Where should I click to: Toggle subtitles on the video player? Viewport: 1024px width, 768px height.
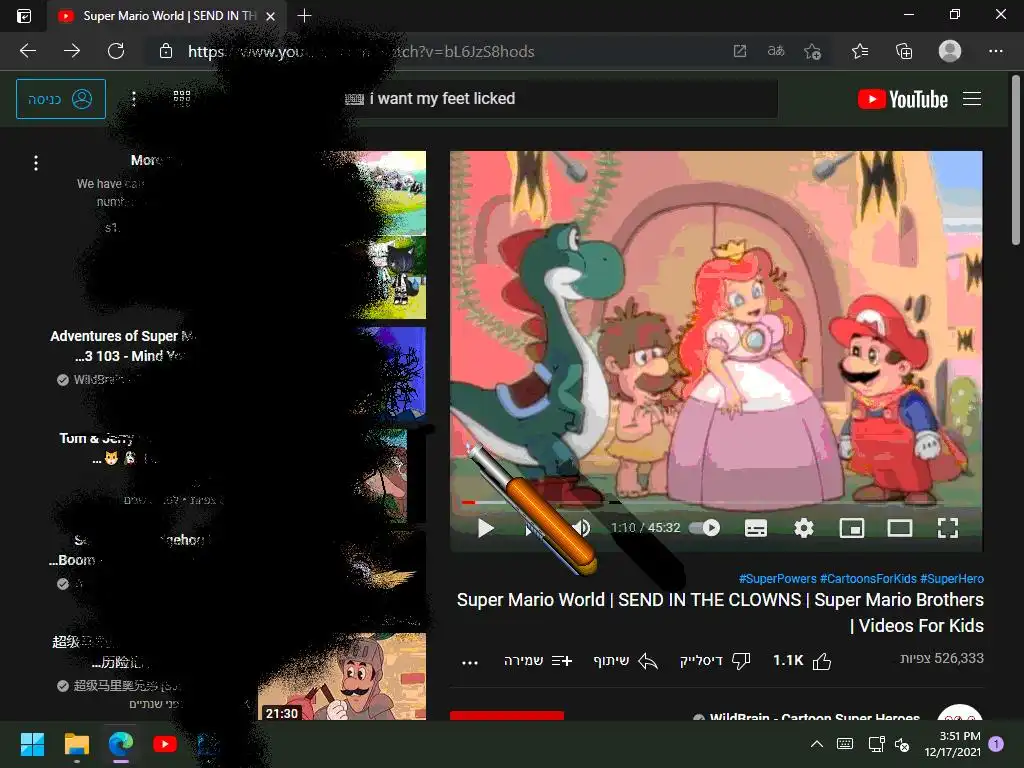pyautogui.click(x=756, y=528)
